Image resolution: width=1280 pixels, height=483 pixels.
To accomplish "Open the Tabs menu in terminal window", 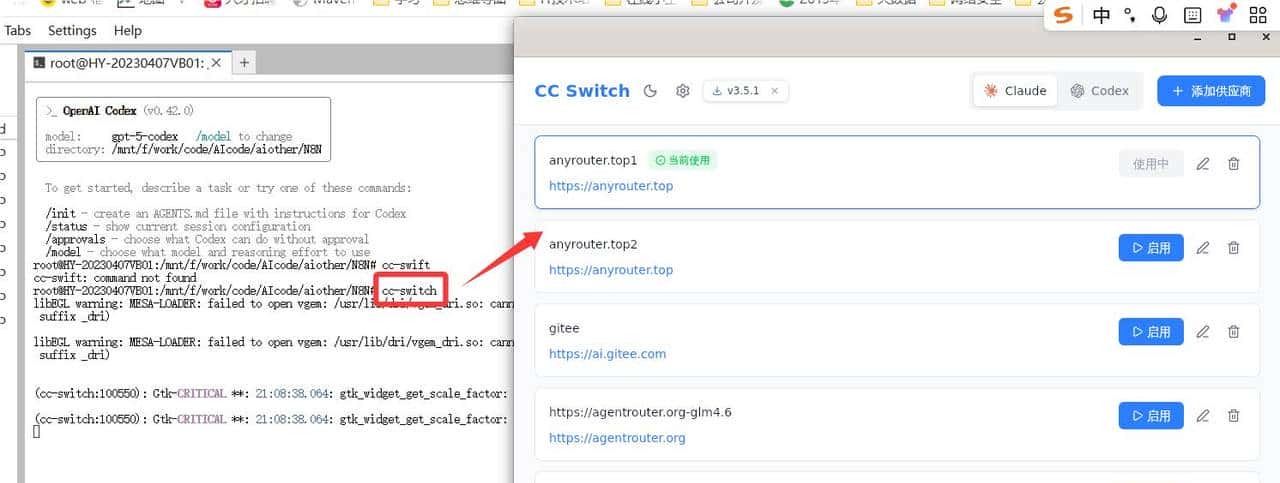I will (x=17, y=31).
